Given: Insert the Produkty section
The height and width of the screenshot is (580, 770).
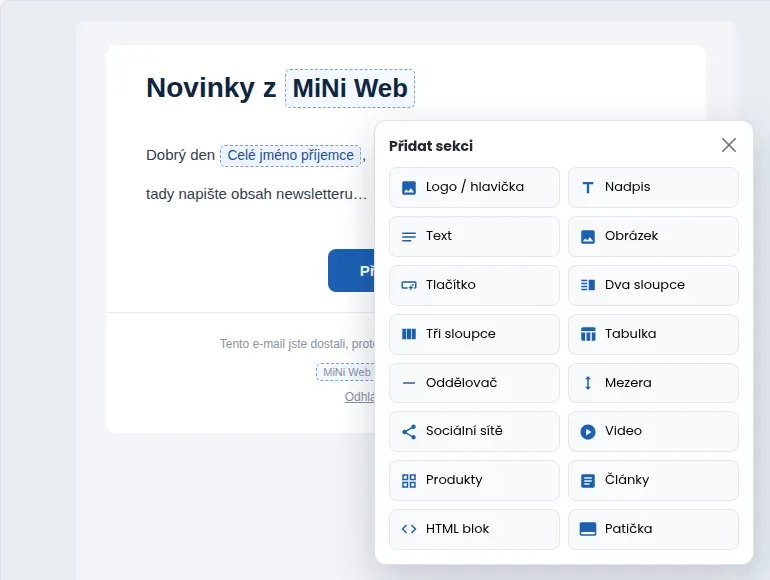Looking at the screenshot, I should click(x=474, y=480).
